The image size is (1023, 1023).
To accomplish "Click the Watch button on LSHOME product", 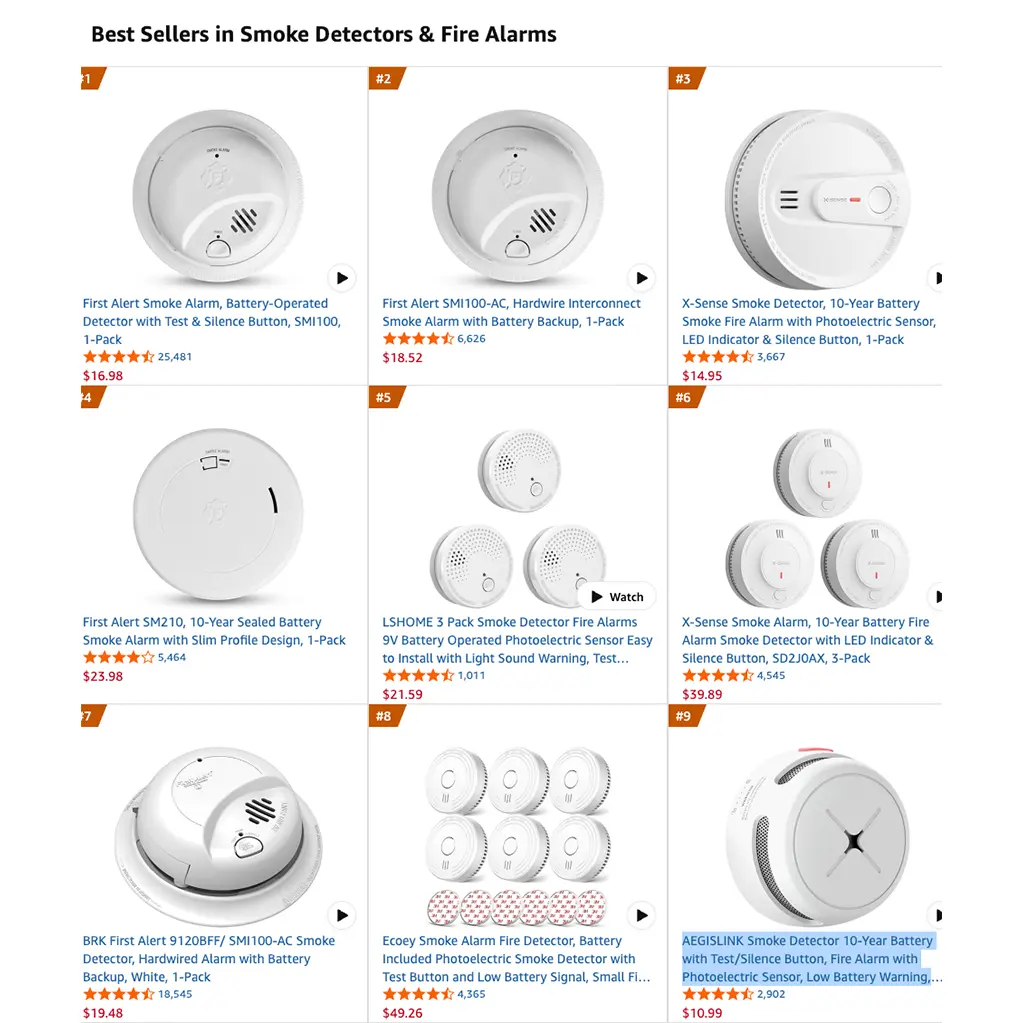I will pyautogui.click(x=616, y=597).
